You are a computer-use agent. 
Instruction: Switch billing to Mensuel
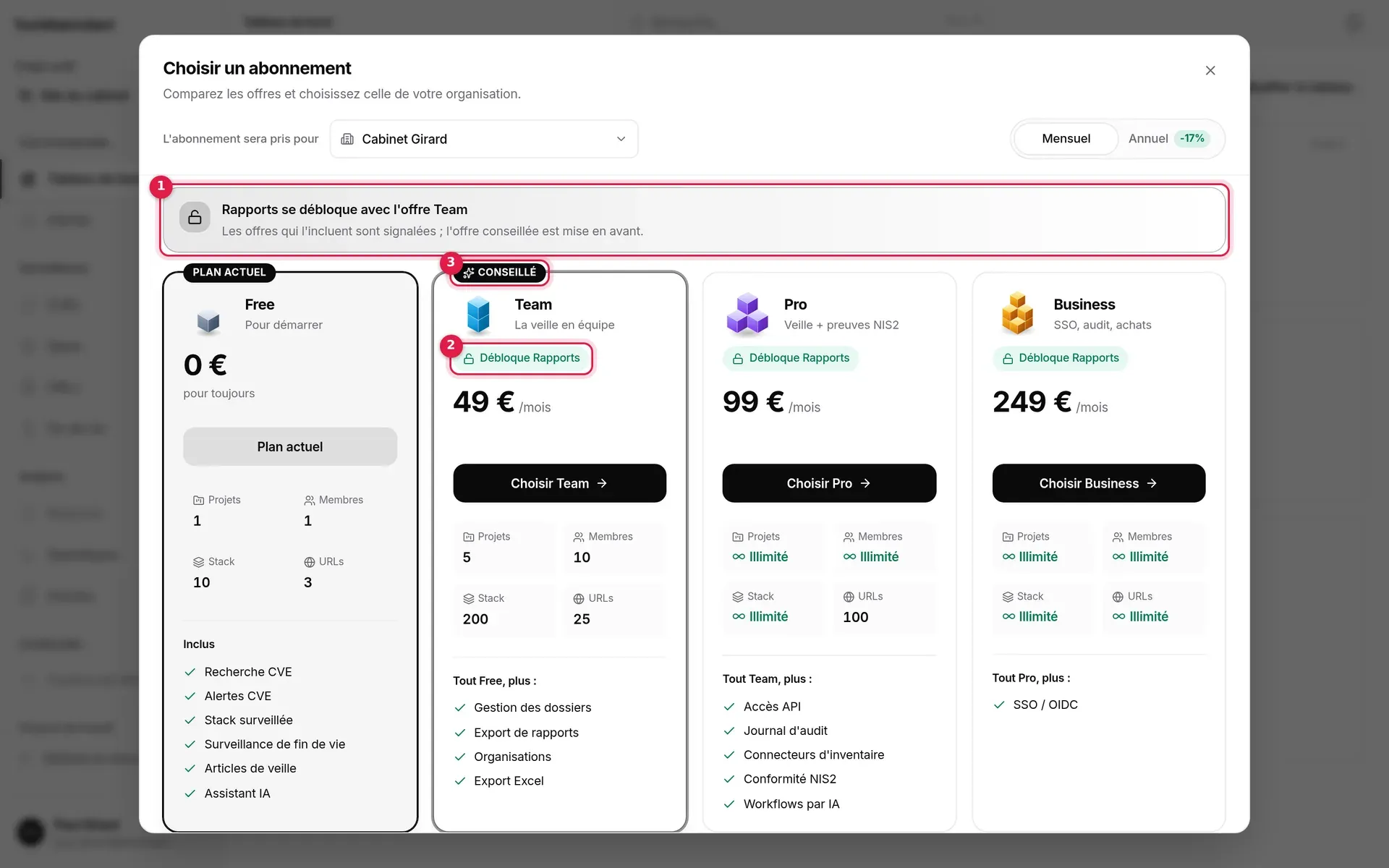(x=1066, y=138)
